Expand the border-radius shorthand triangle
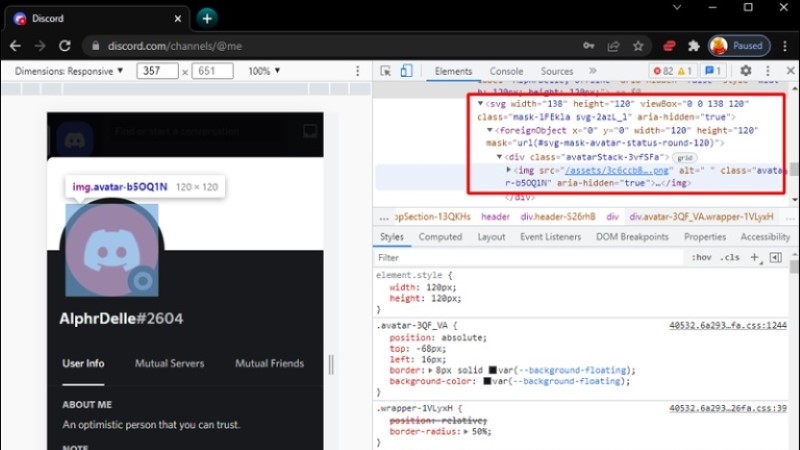 [x=465, y=432]
